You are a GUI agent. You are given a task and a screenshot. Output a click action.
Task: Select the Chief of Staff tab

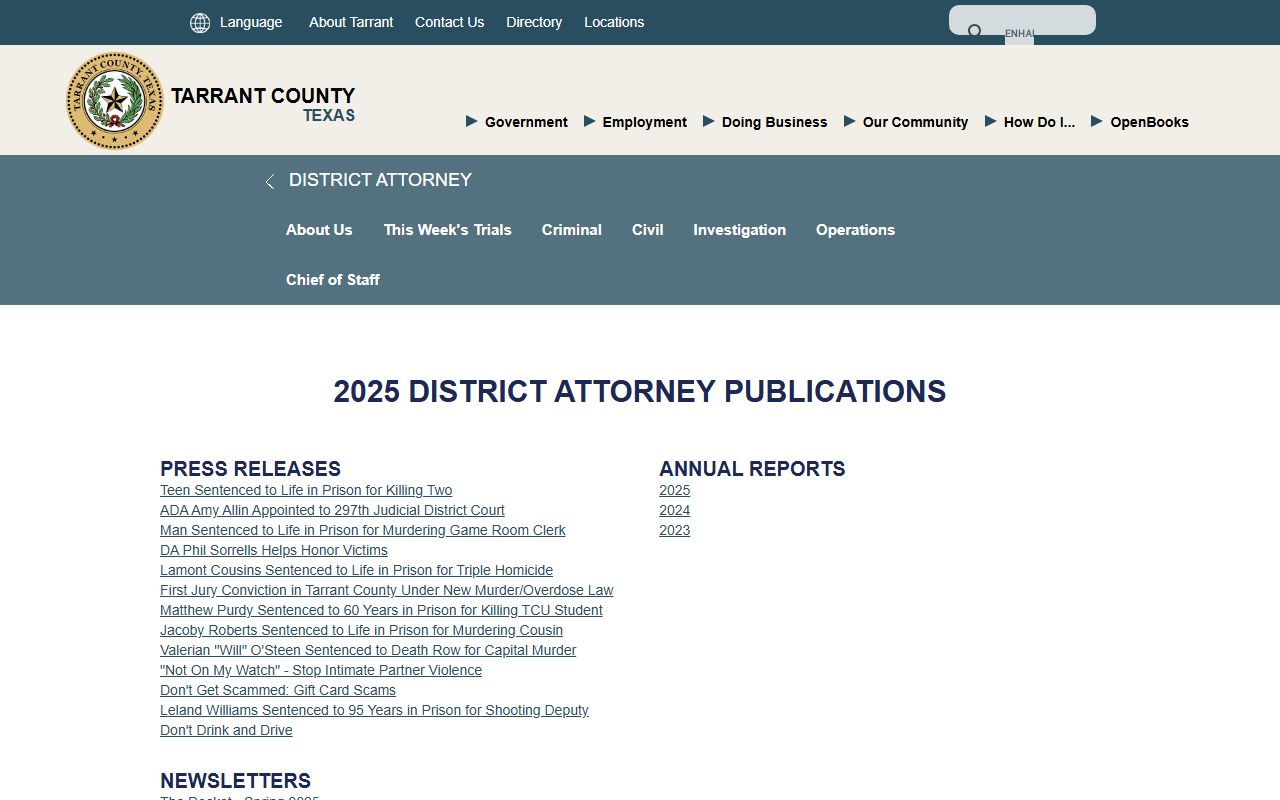click(x=333, y=280)
